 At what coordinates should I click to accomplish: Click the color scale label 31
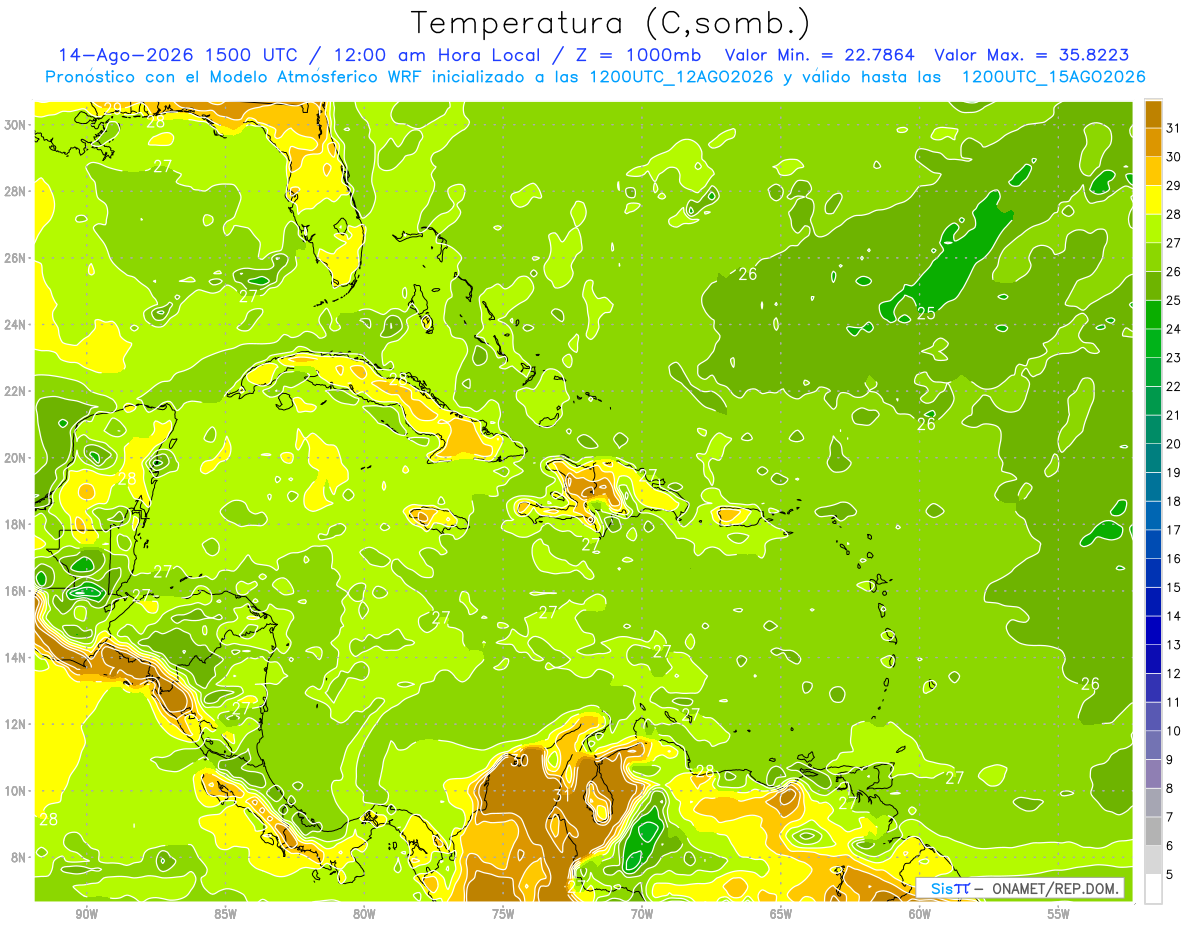click(x=1174, y=127)
